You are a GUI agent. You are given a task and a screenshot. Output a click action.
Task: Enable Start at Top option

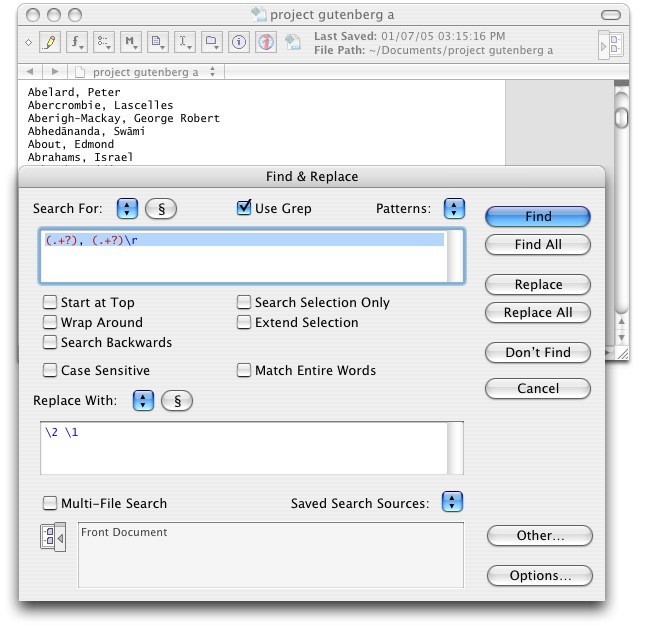(x=50, y=302)
